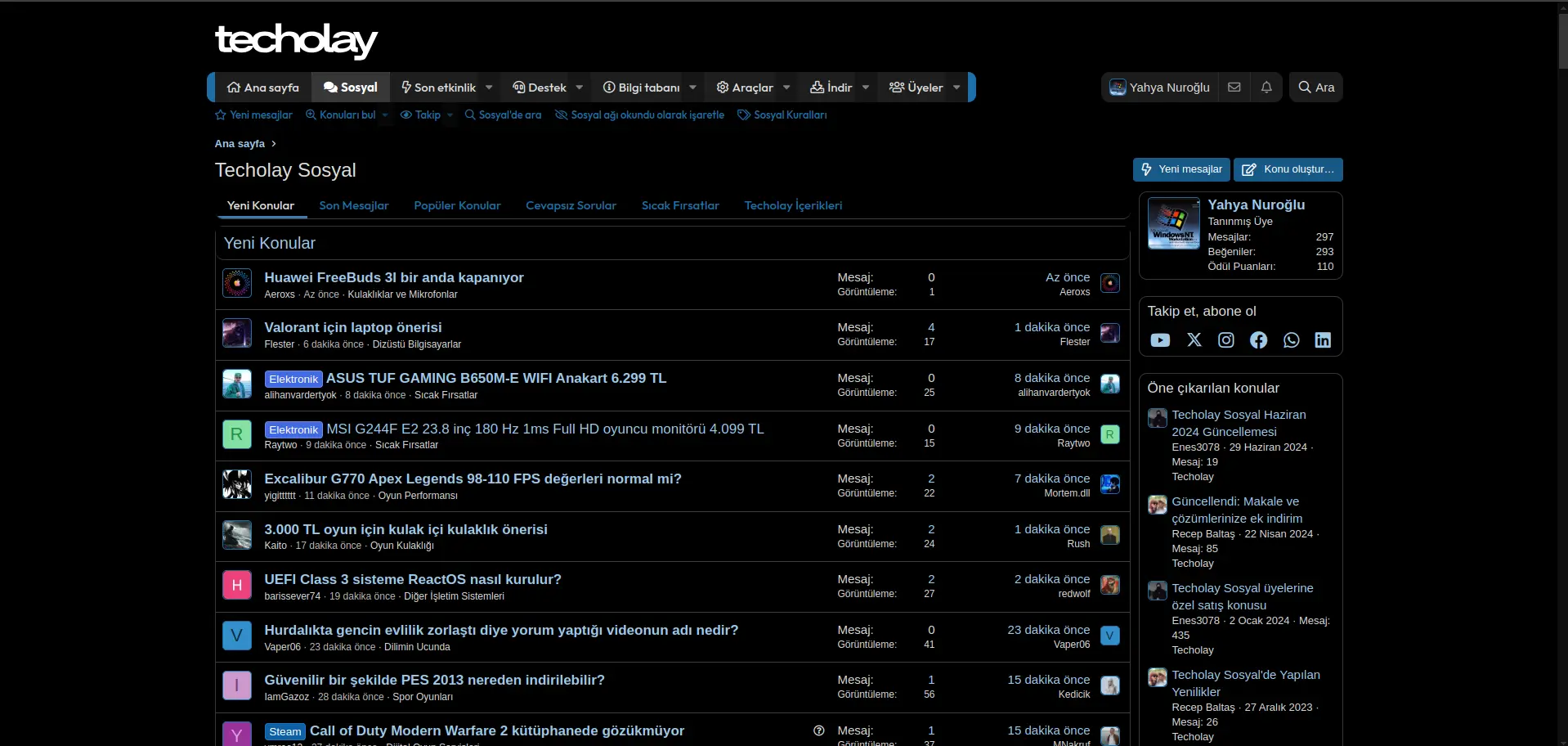The width and height of the screenshot is (1568, 746).
Task: Expand the Destek dropdown arrow
Action: pos(580,88)
